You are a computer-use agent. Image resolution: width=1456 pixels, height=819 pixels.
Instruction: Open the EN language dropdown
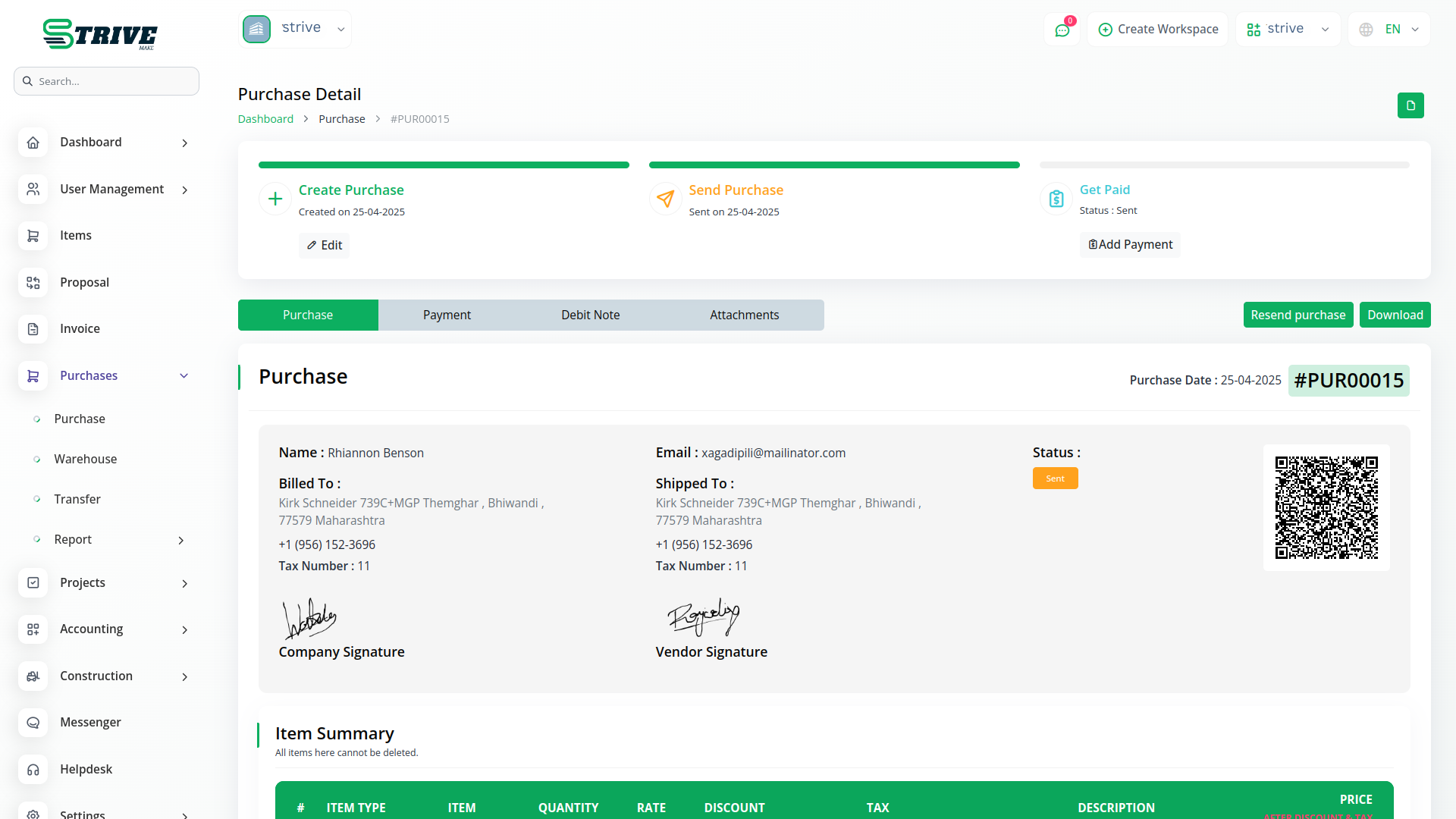[1389, 30]
